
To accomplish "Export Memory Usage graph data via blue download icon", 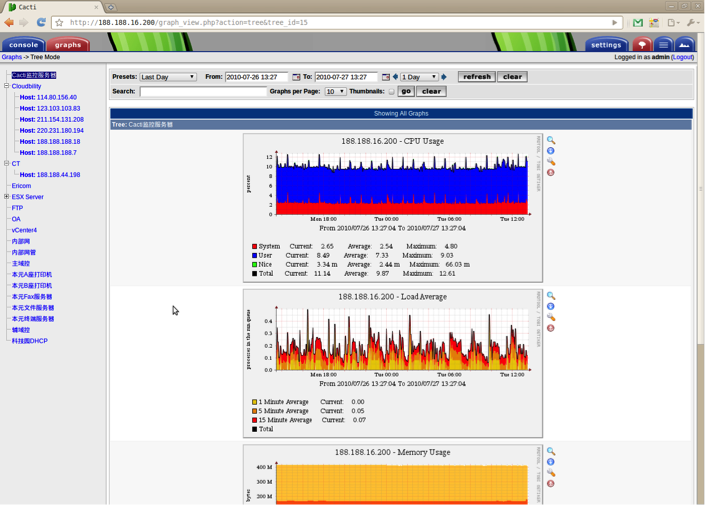I will pyautogui.click(x=550, y=462).
